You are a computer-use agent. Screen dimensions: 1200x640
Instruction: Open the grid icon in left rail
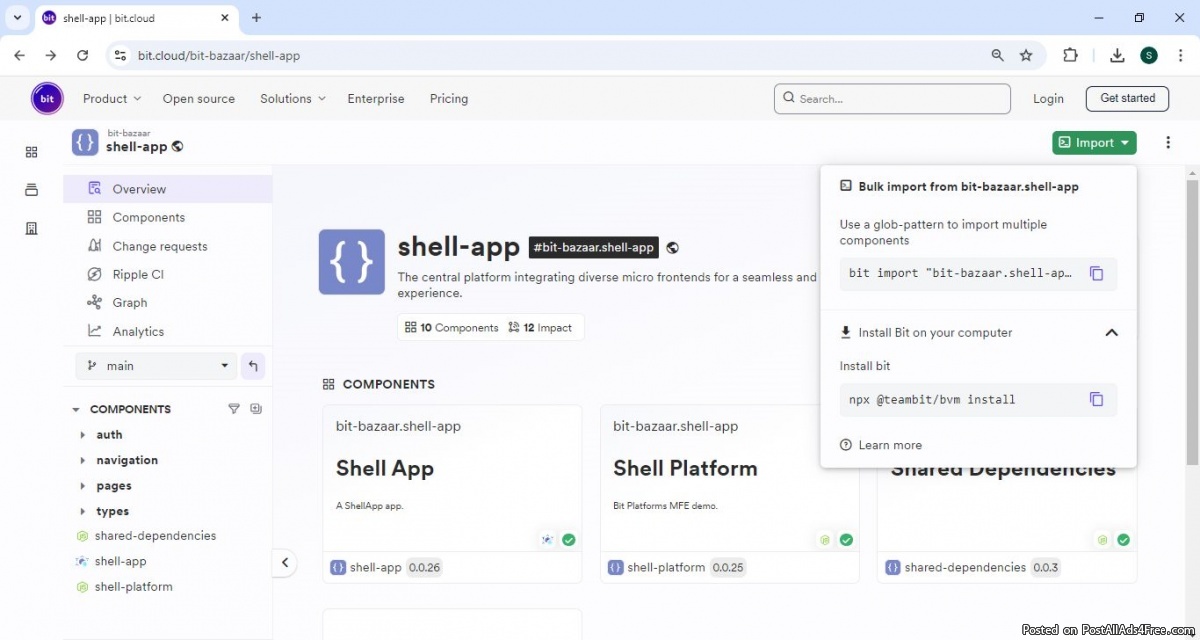click(31, 152)
